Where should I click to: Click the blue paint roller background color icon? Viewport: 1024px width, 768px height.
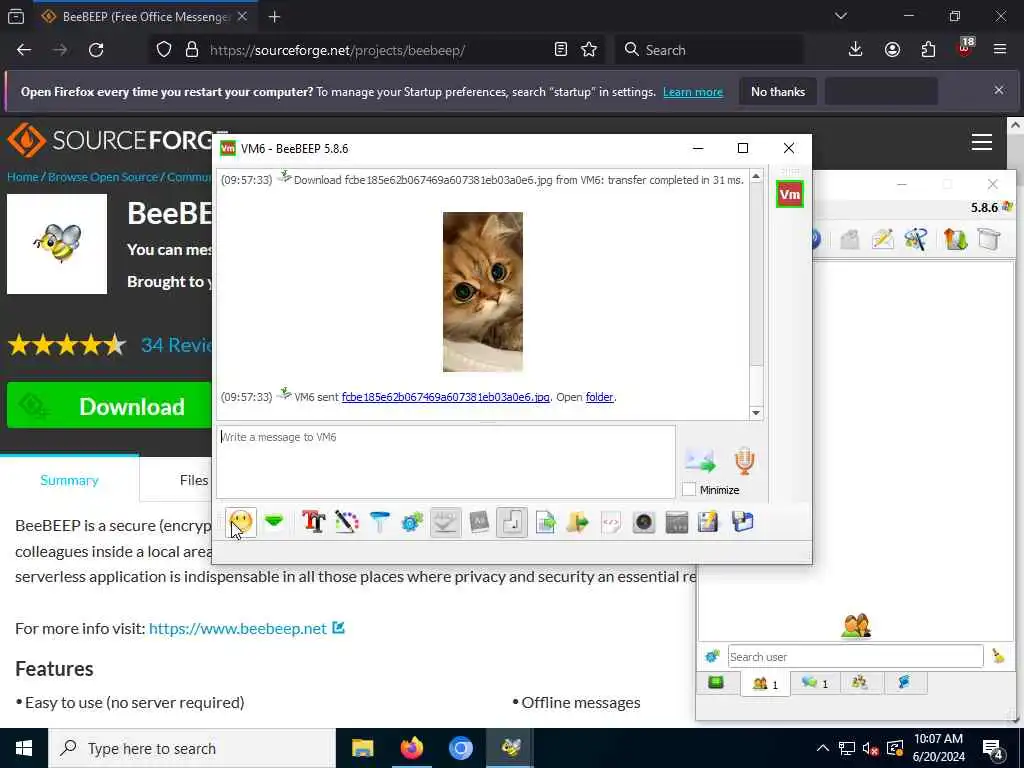coord(379,522)
